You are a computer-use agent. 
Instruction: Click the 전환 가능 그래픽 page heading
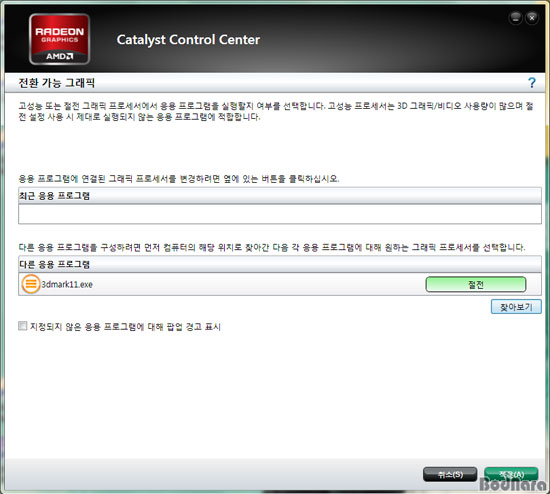(x=56, y=83)
